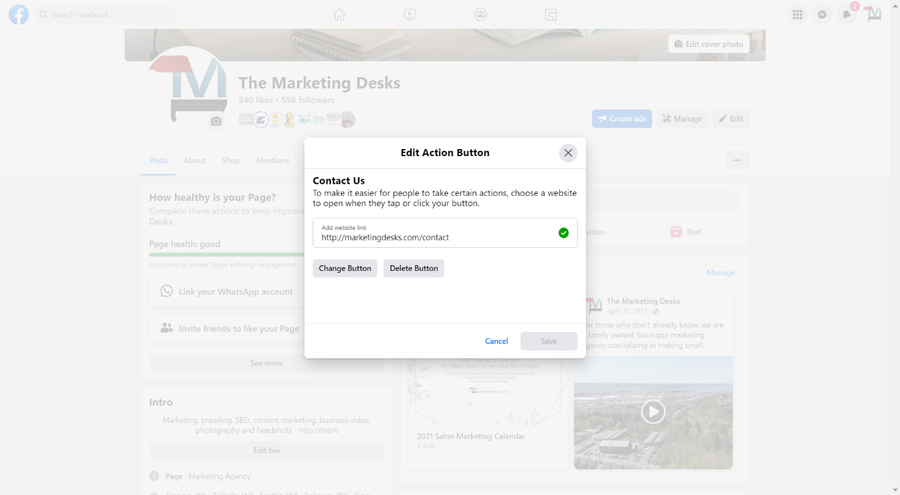
Task: Open the apps grid menu icon
Action: click(x=798, y=14)
